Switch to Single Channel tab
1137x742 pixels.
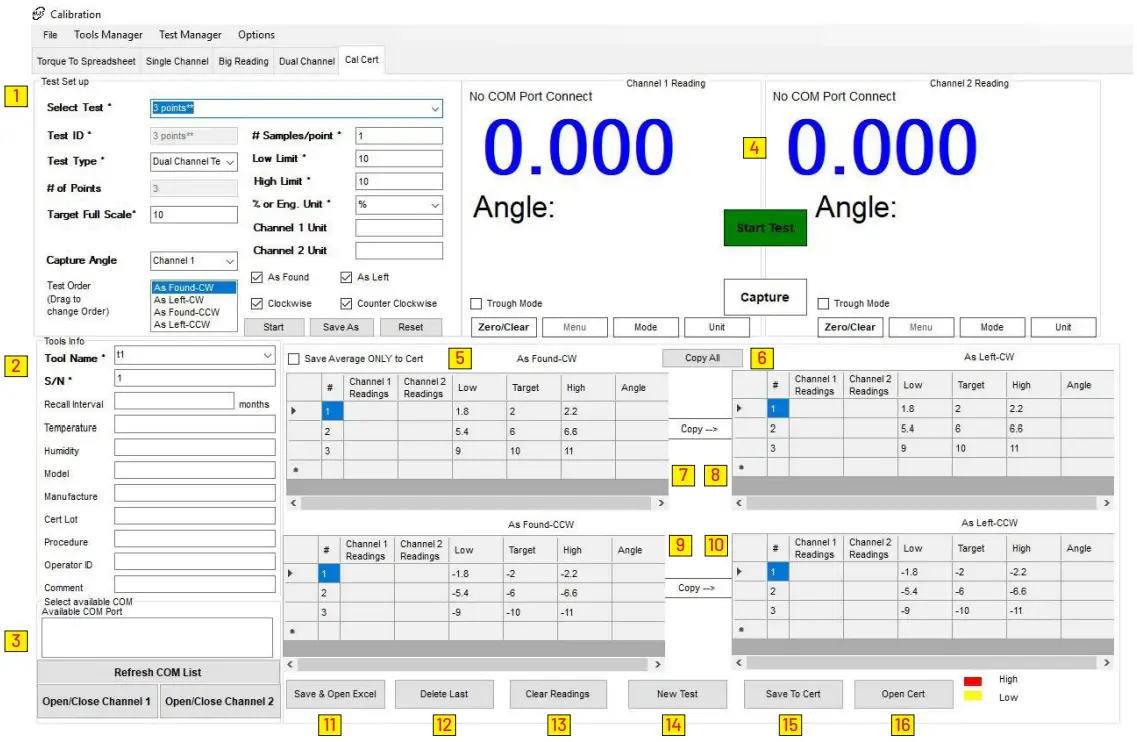tap(177, 62)
